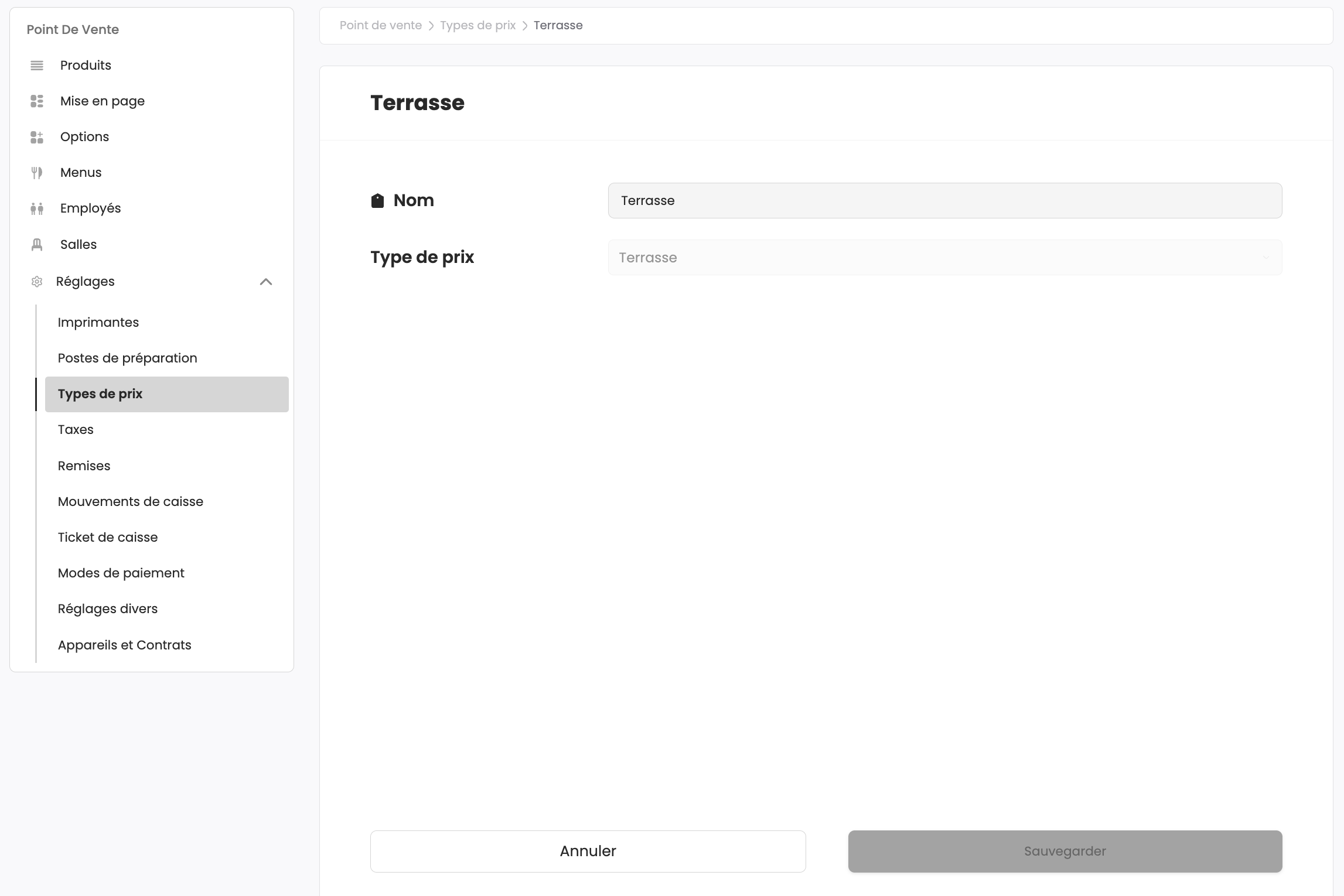
Task: Click the Mise en page layout icon
Action: pos(37,101)
